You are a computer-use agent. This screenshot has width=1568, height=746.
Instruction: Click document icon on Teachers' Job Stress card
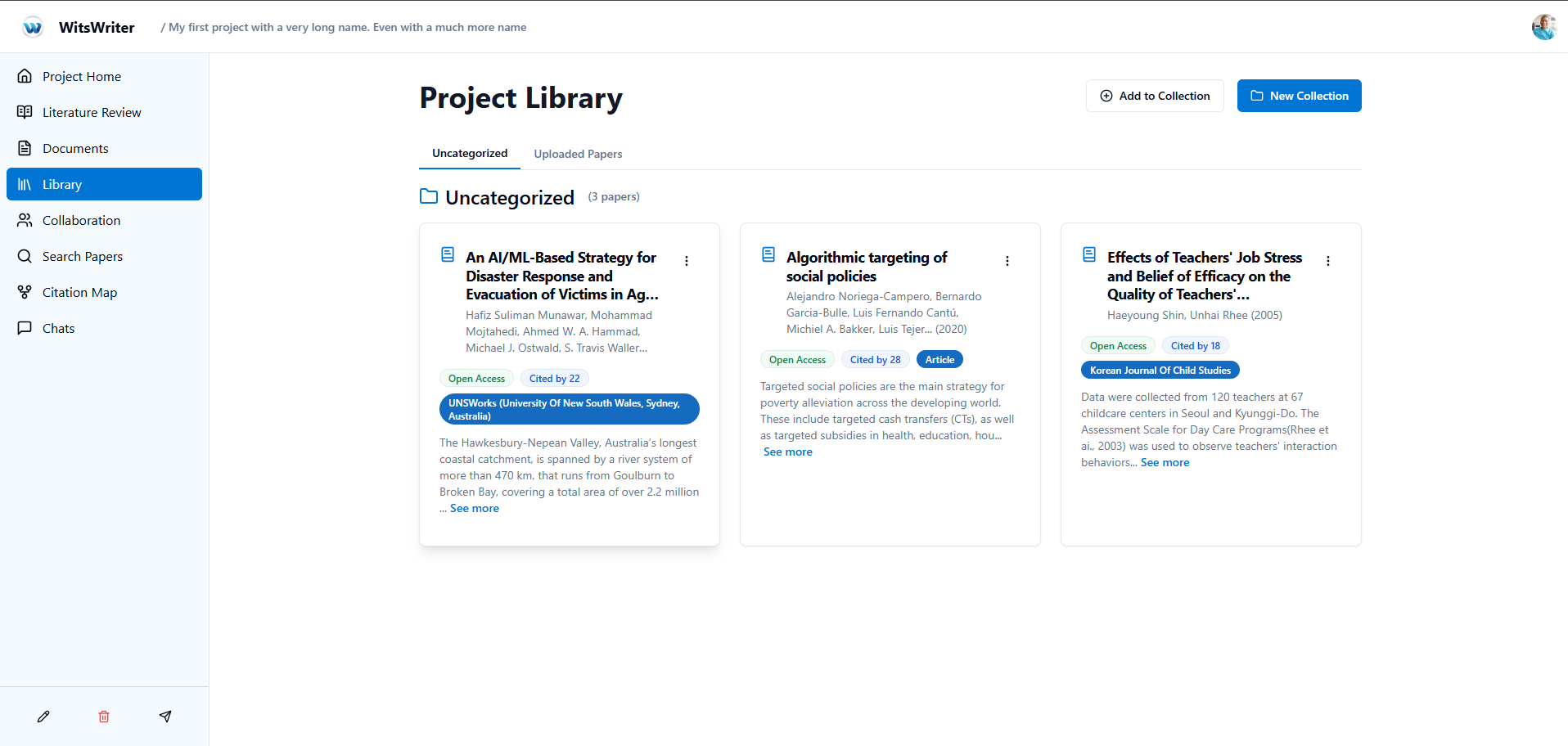tap(1089, 254)
